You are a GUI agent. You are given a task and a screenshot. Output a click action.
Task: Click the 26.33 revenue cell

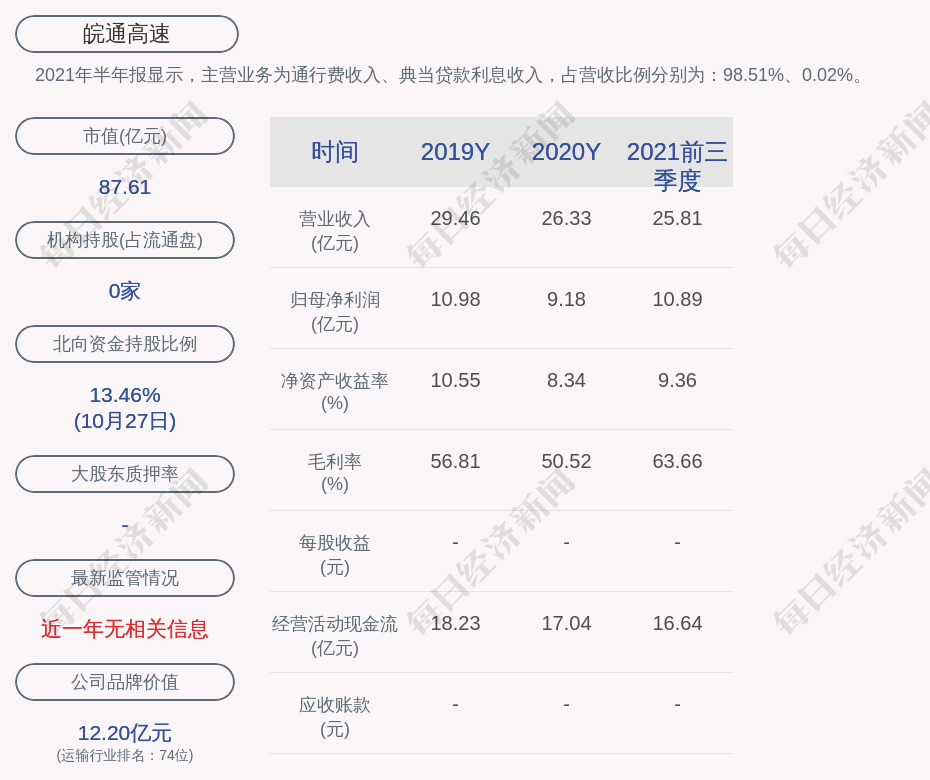[566, 218]
